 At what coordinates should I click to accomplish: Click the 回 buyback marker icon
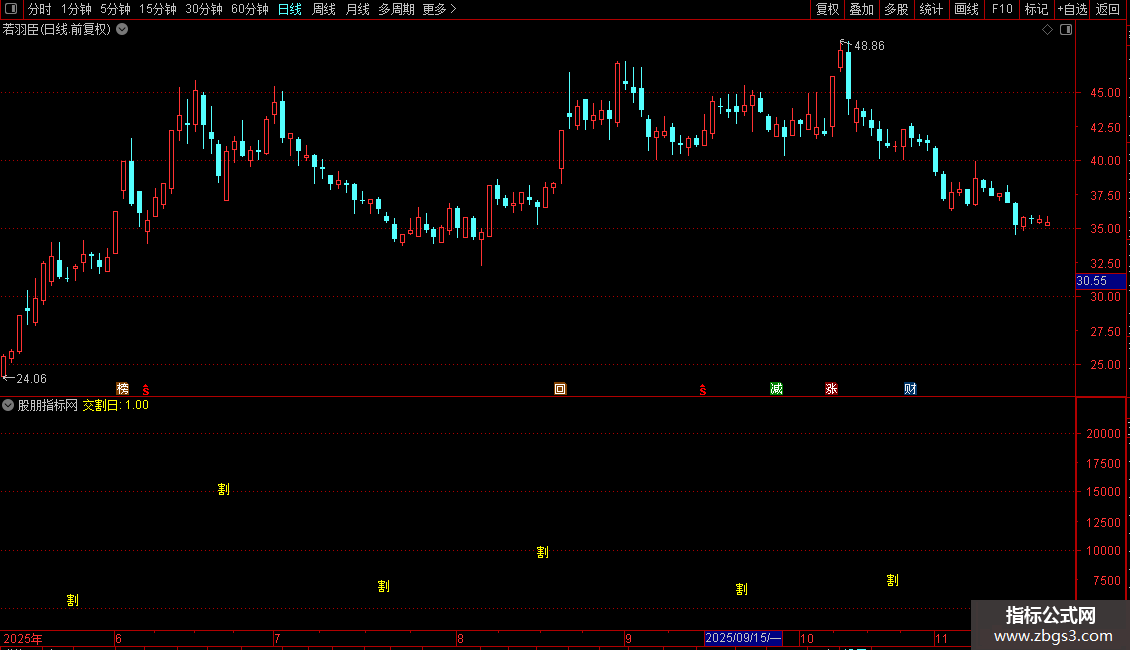click(x=560, y=389)
